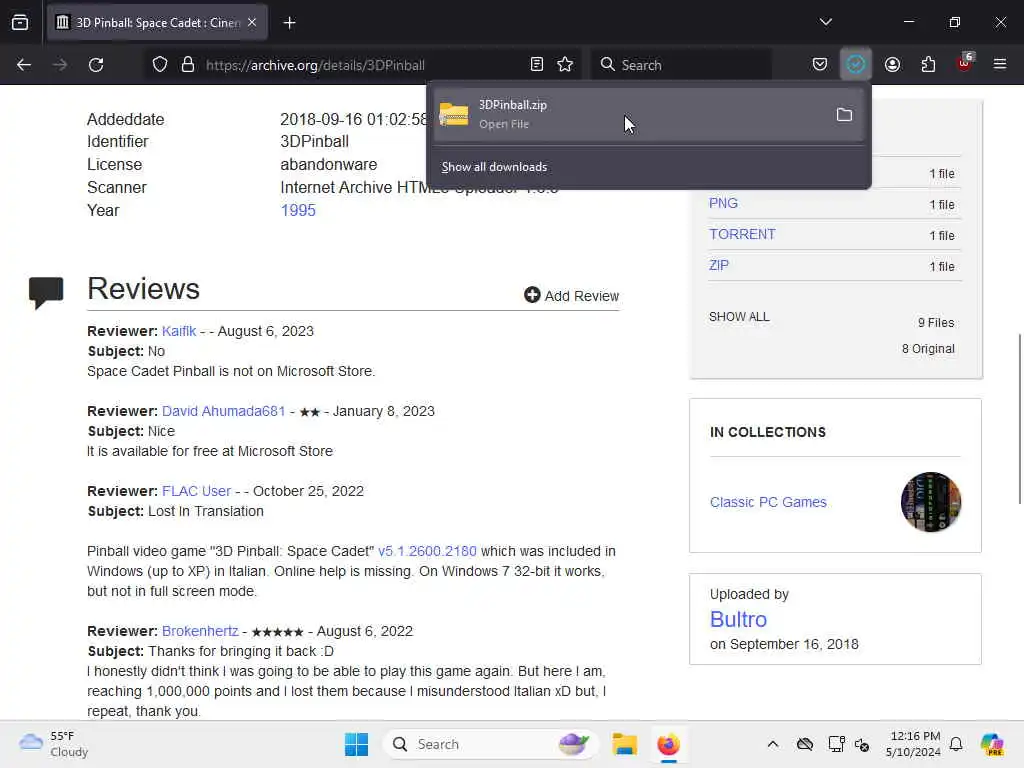Viewport: 1024px width, 768px height.
Task: Open the Firefox account icon
Action: pos(892,64)
